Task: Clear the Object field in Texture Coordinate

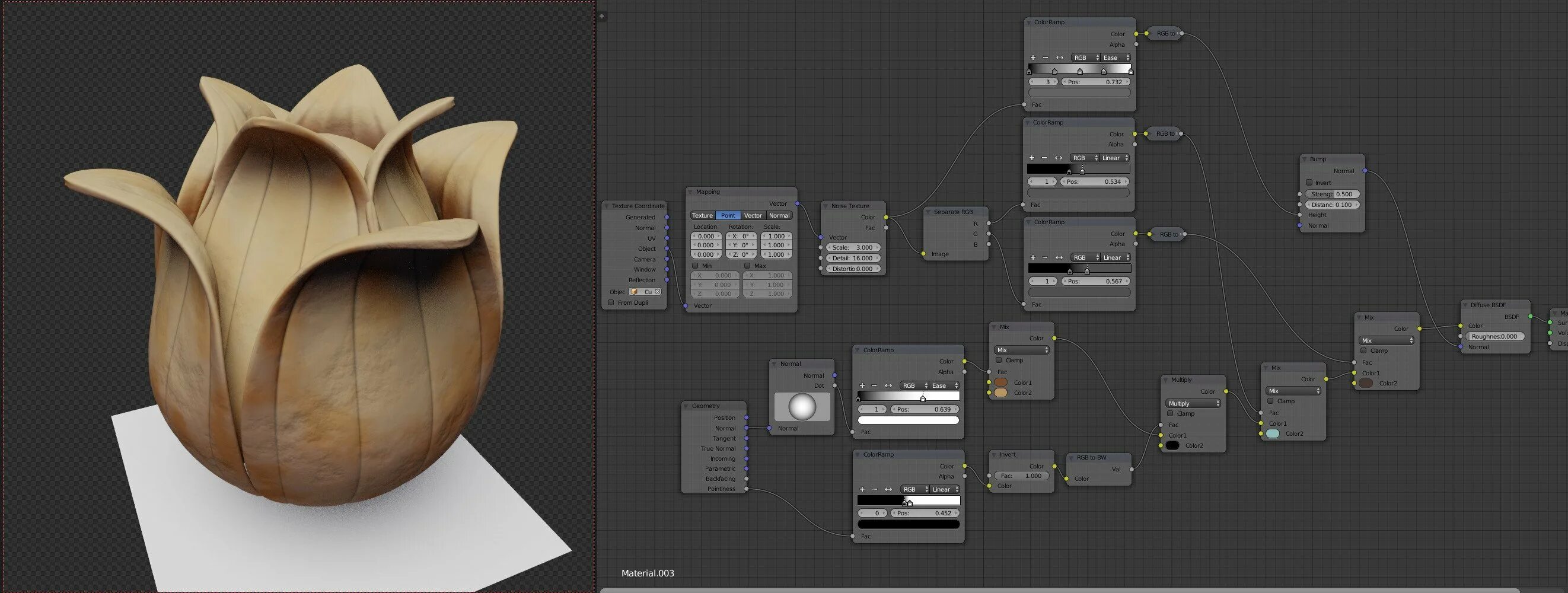Action: click(658, 292)
